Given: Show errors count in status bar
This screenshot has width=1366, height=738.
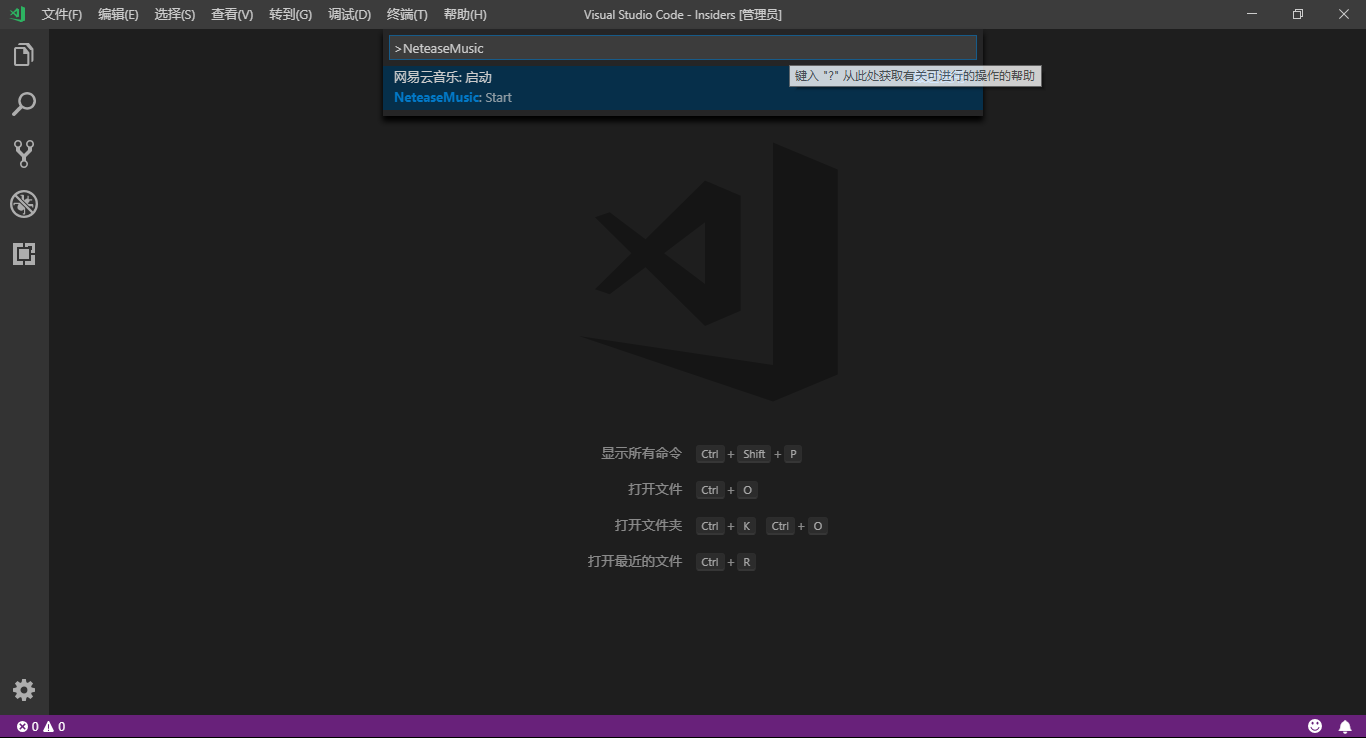Looking at the screenshot, I should click(27, 727).
